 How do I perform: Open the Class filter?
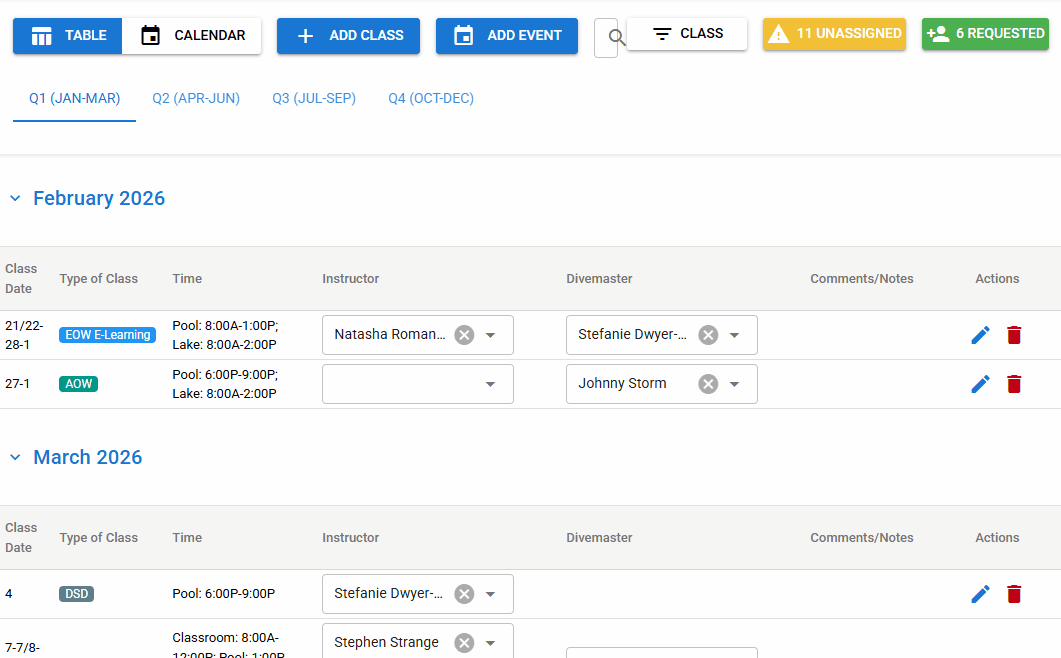[687, 34]
